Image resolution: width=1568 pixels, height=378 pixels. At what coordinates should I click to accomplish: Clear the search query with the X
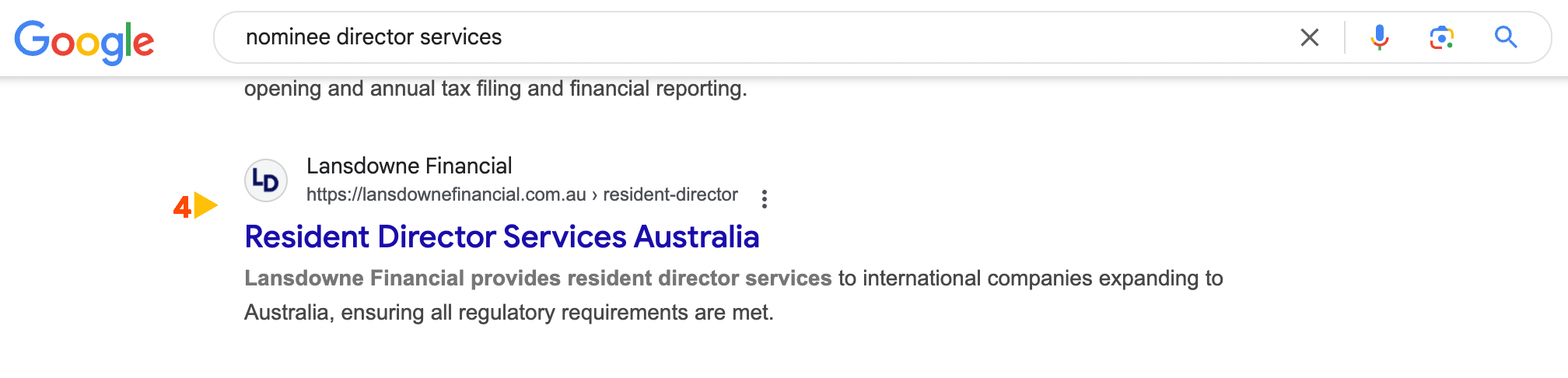click(x=1310, y=37)
